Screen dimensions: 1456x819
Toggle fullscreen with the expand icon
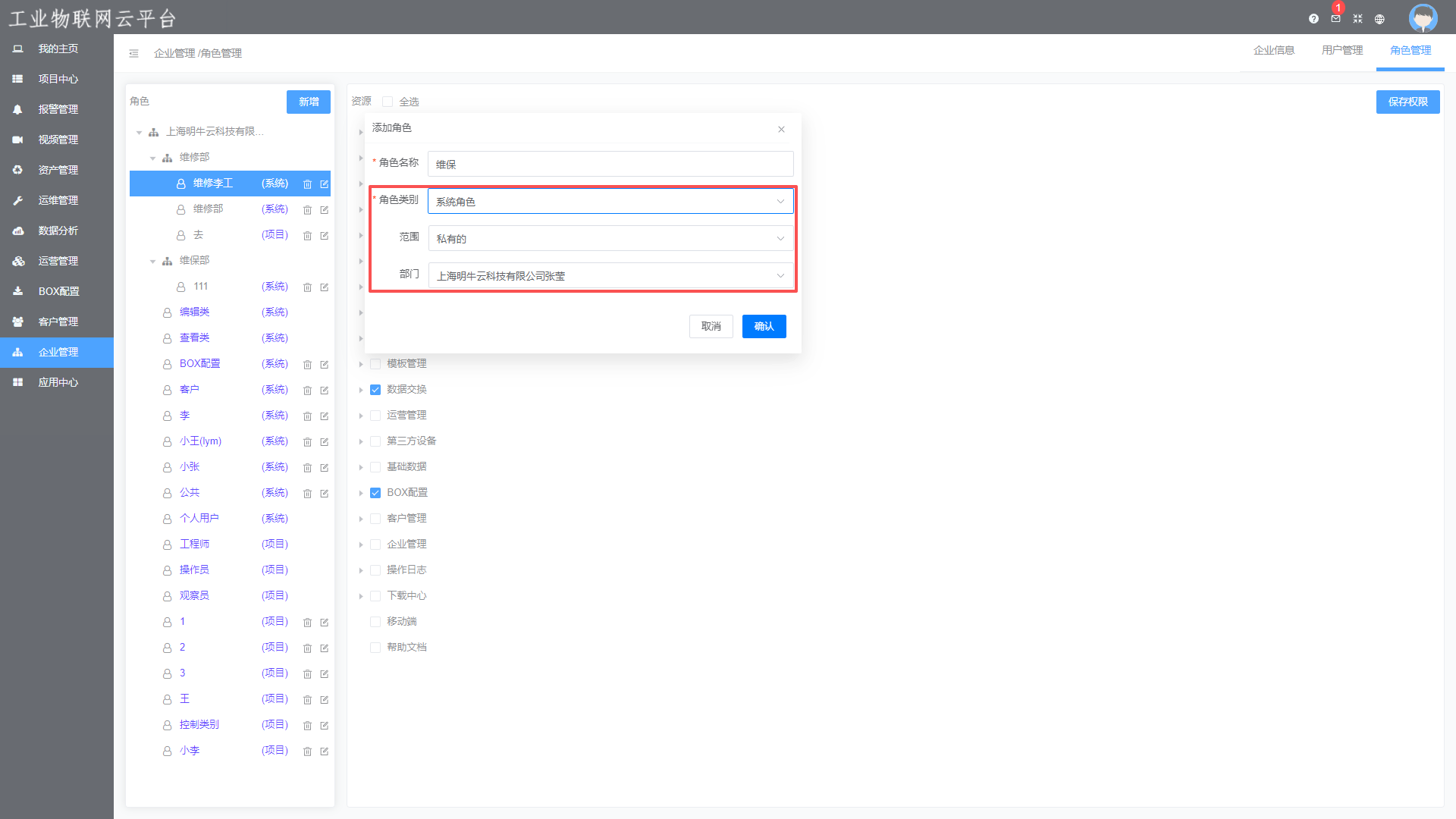[1357, 19]
